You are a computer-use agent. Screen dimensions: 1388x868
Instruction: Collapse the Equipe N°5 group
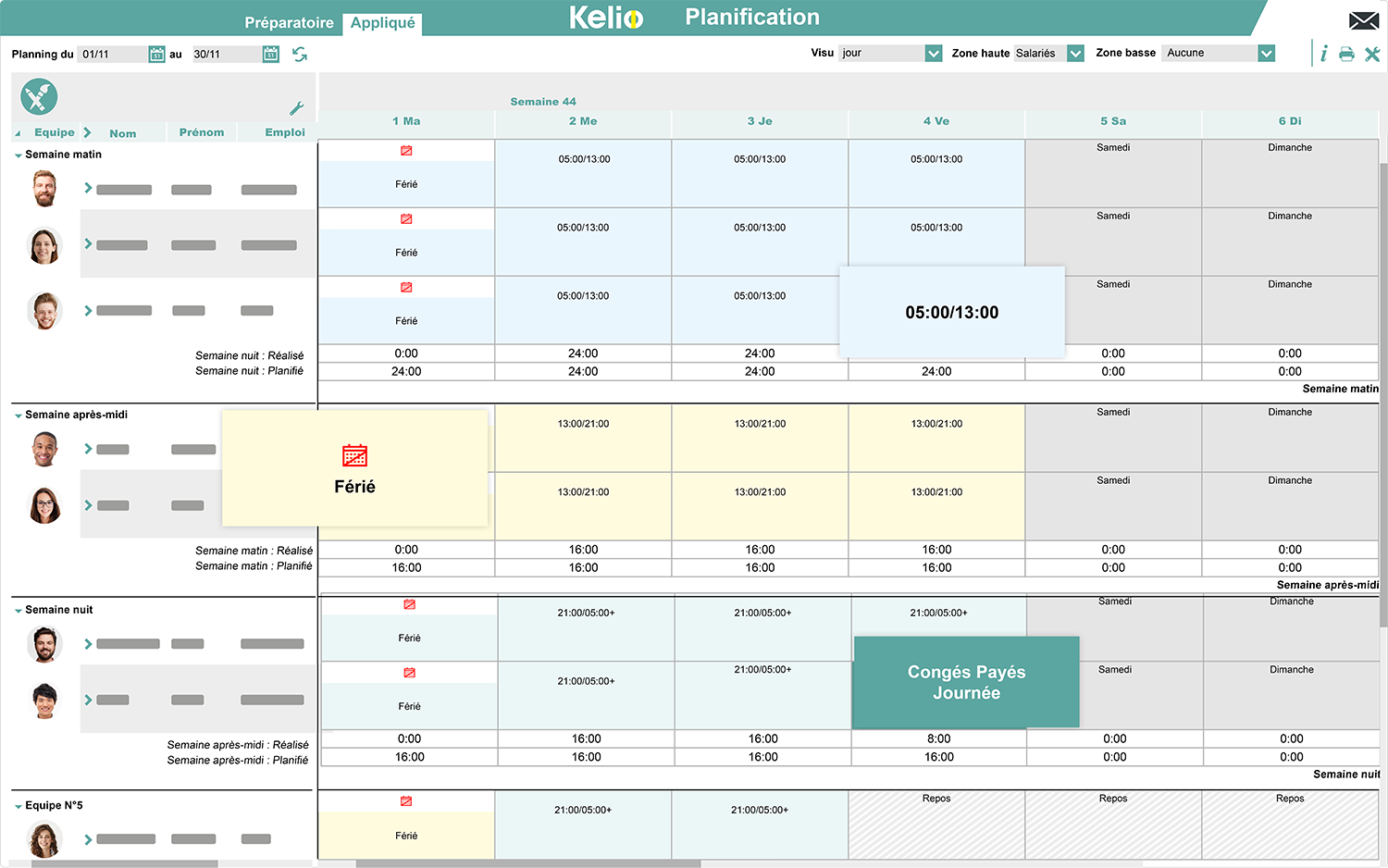pos(16,805)
